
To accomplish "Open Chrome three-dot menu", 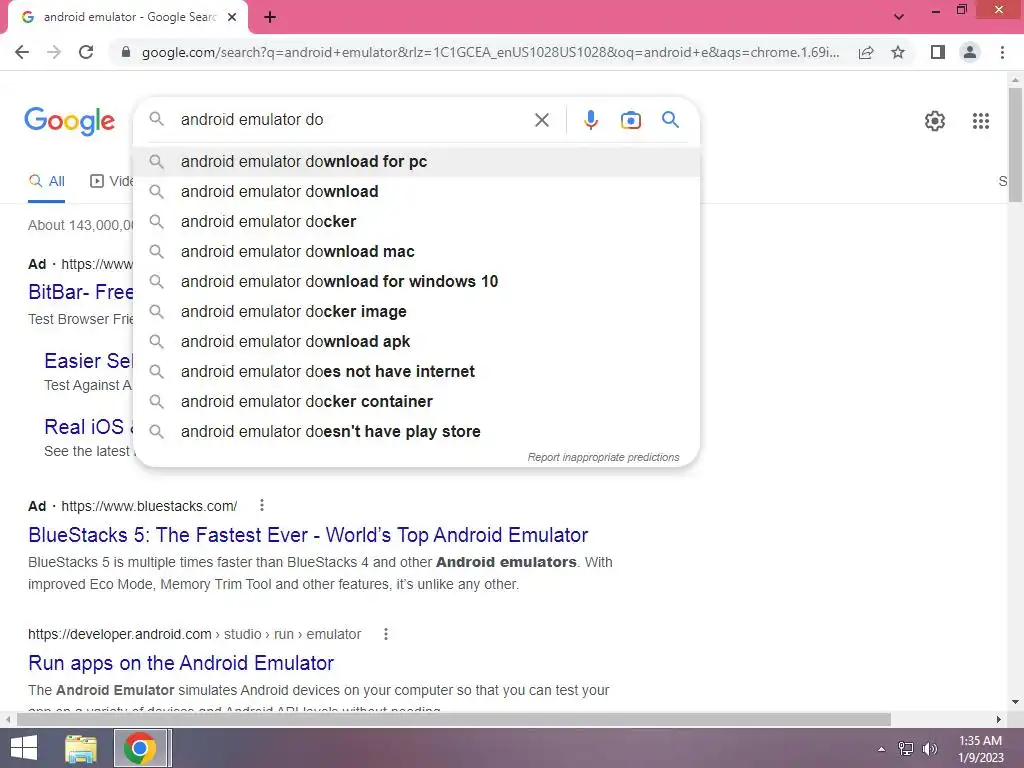I will [x=1002, y=52].
